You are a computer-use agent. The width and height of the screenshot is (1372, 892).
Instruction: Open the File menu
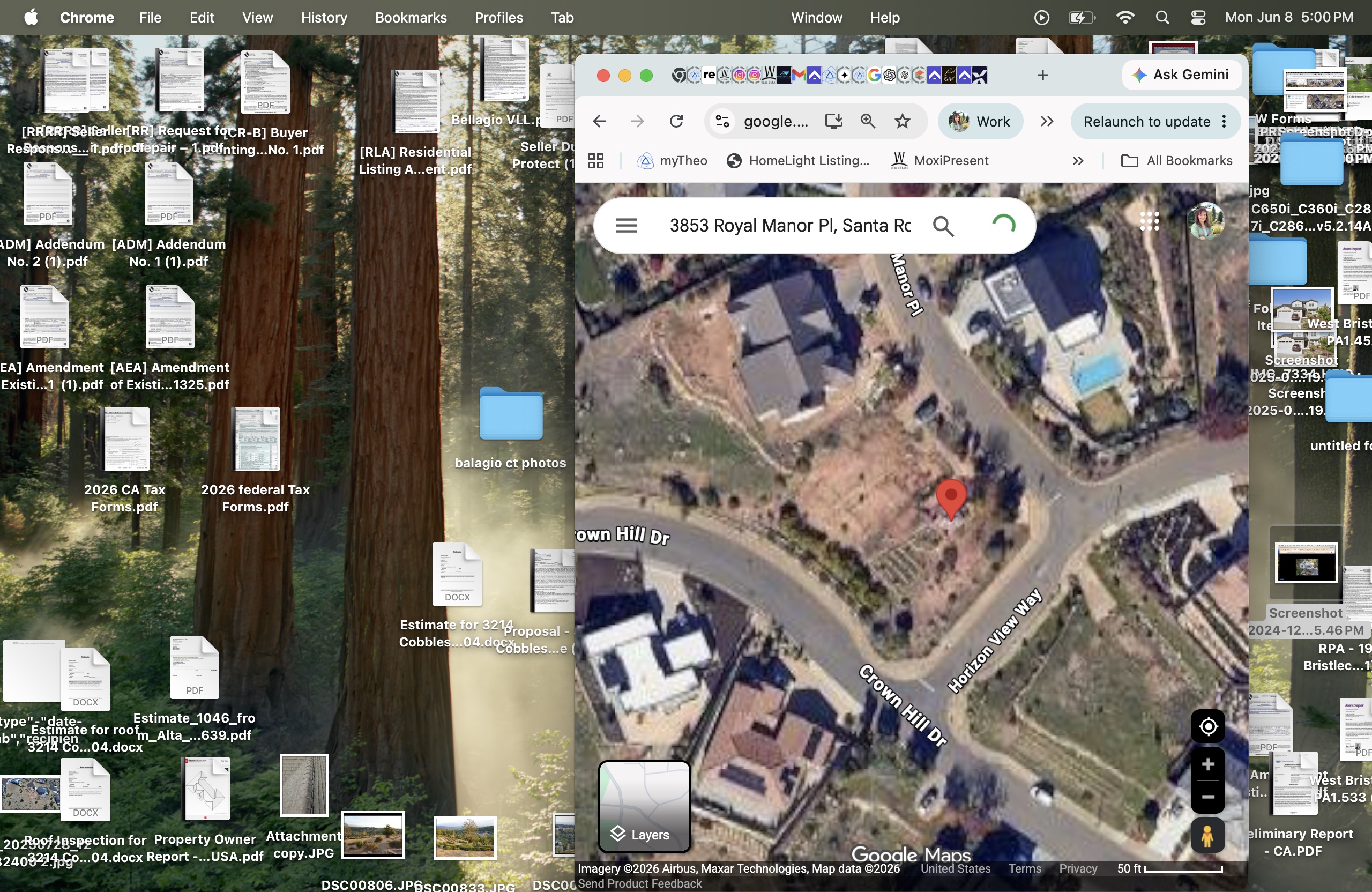point(150,17)
